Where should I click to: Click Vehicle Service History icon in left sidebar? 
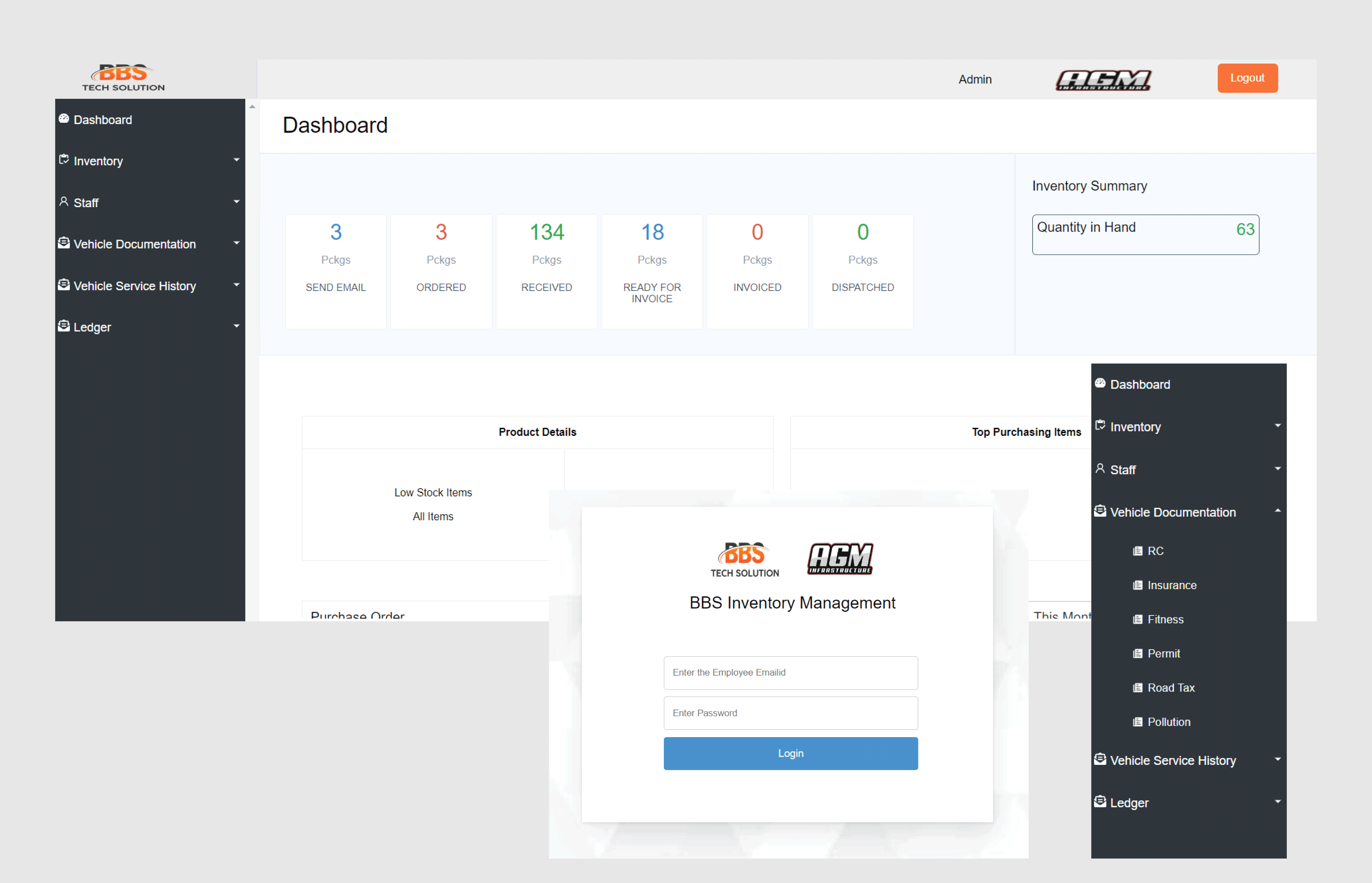(x=64, y=284)
